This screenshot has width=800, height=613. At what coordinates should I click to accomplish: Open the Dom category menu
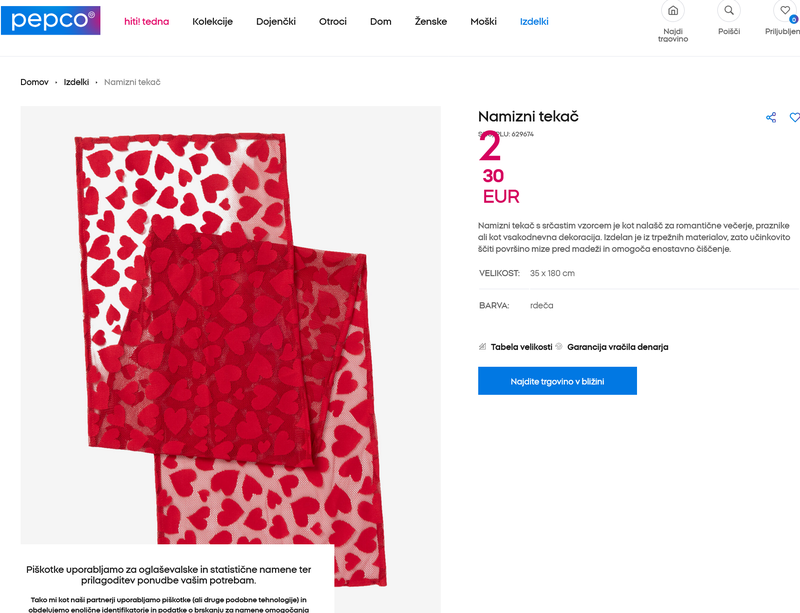pos(380,21)
